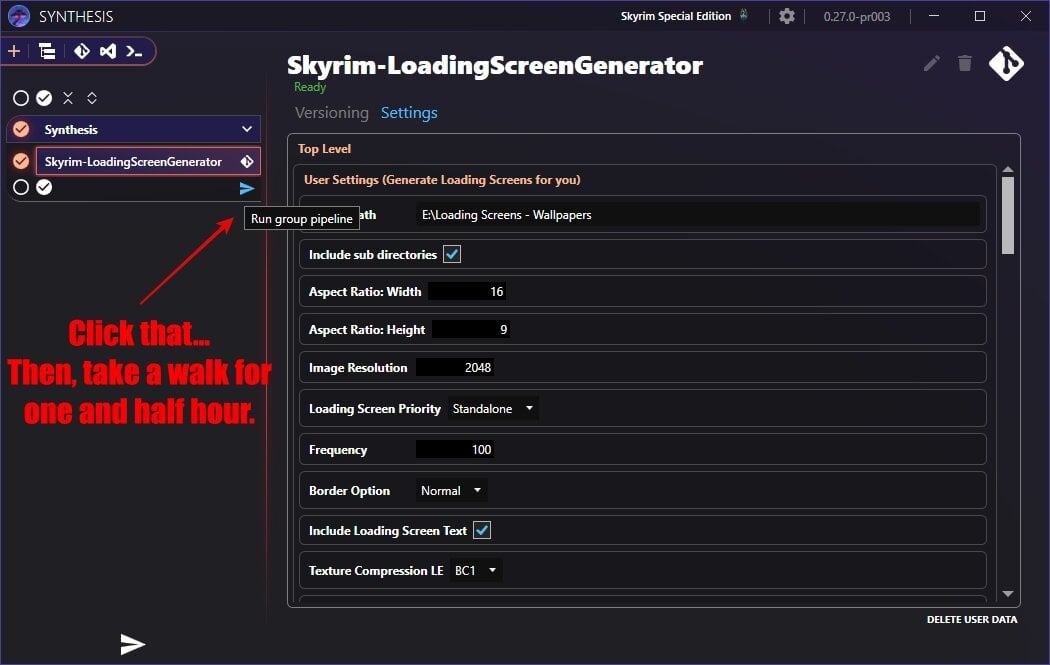Click the DELETE USER DATA button
The image size is (1050, 665).
click(x=972, y=619)
